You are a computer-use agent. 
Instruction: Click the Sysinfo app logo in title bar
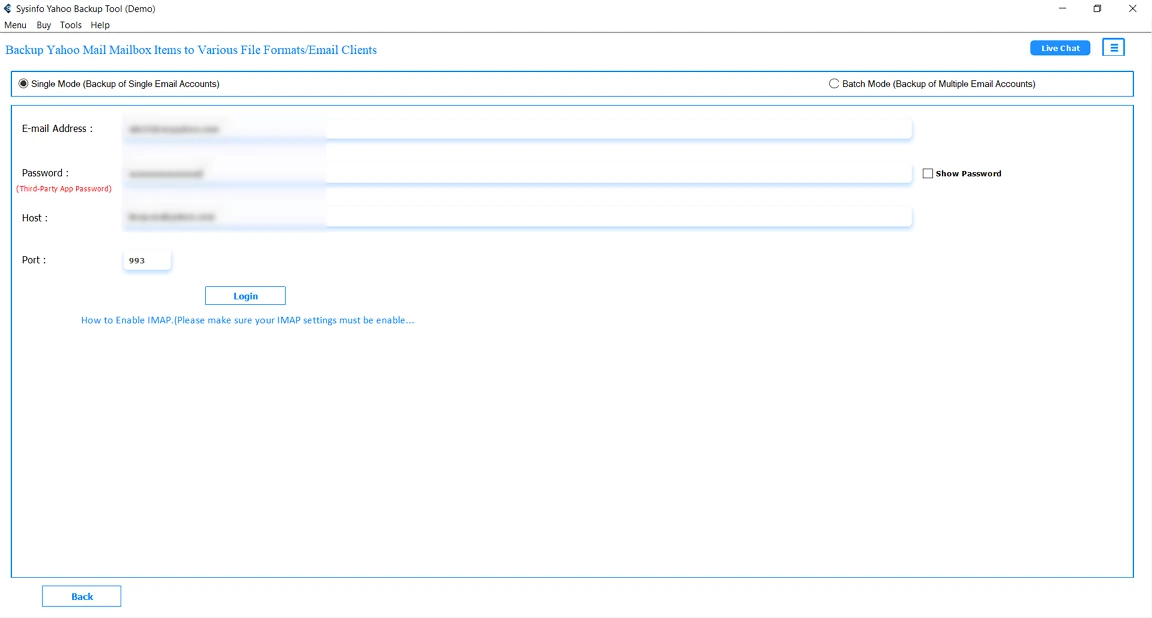click(7, 9)
